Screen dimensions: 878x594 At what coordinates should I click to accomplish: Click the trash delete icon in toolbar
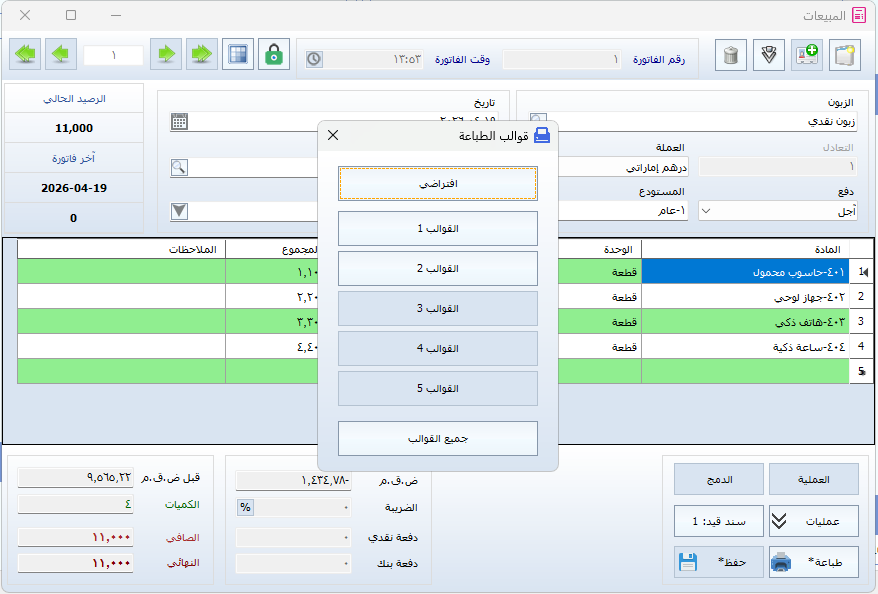(x=731, y=54)
